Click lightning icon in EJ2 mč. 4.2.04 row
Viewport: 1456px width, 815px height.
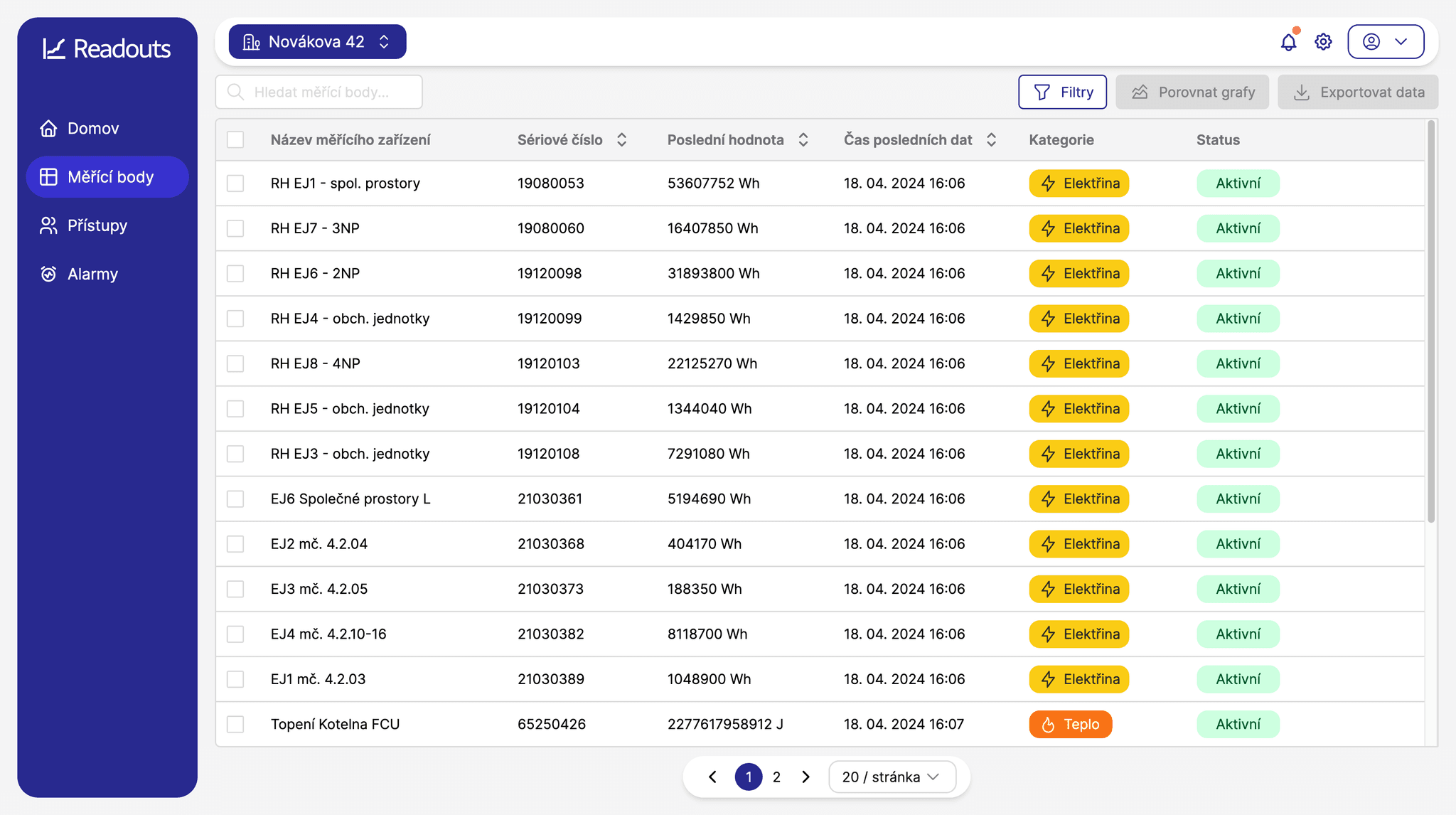point(1048,544)
